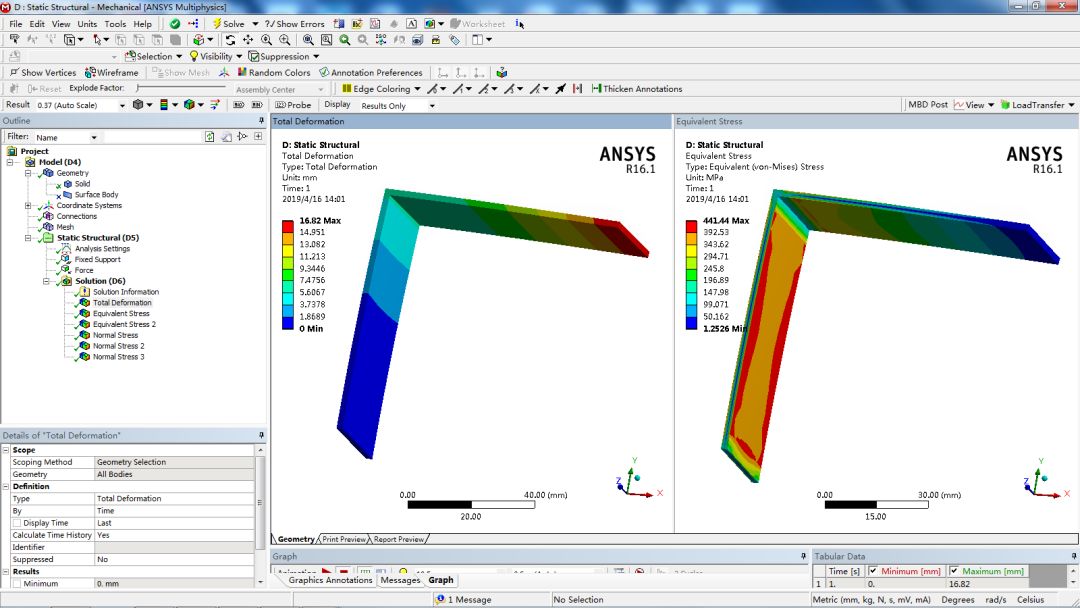Viewport: 1080px width, 608px height.
Task: Toggle the Minimum result checkbox in Details
Action: coord(17,583)
